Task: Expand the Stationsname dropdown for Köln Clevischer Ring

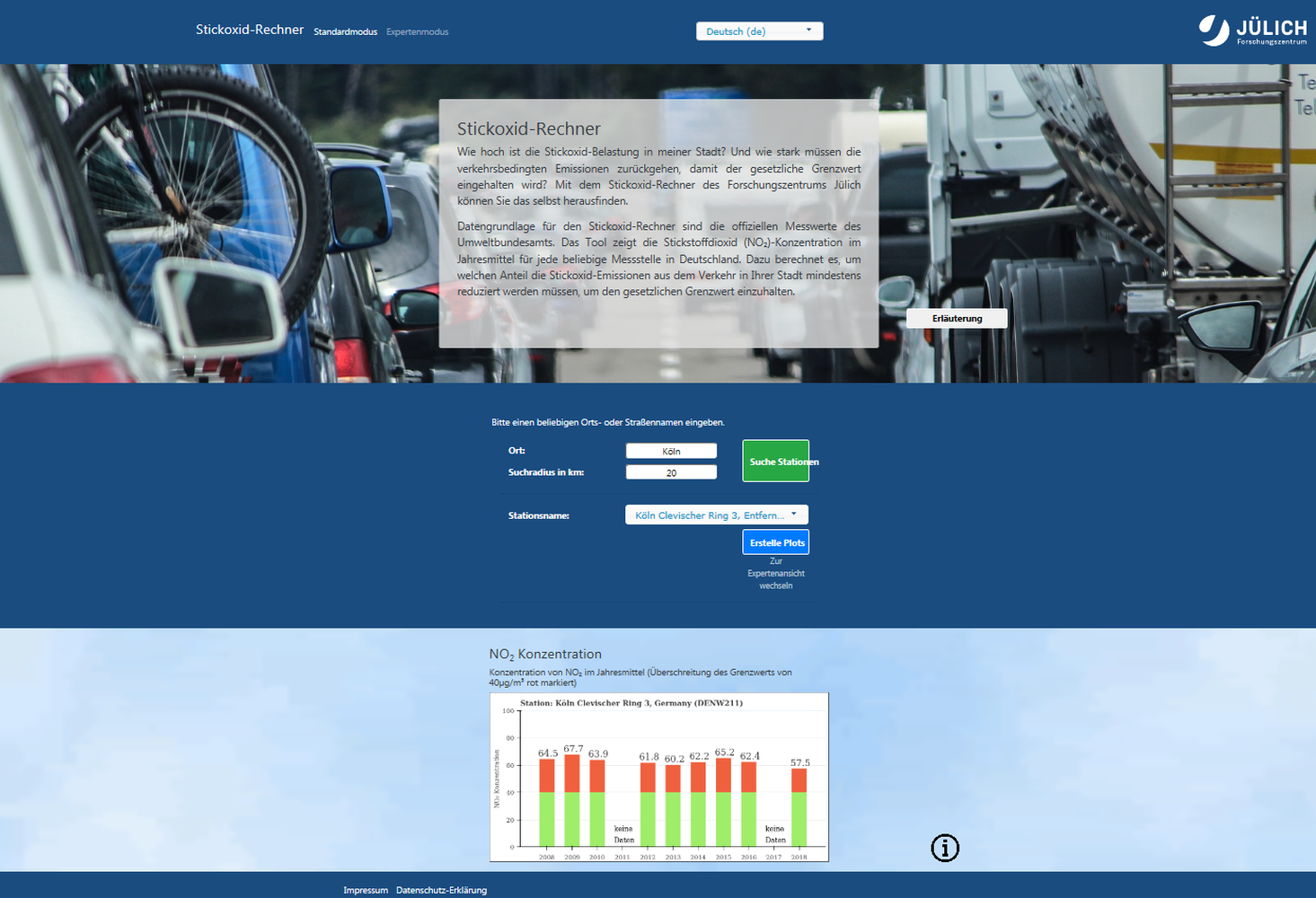Action: (x=716, y=515)
